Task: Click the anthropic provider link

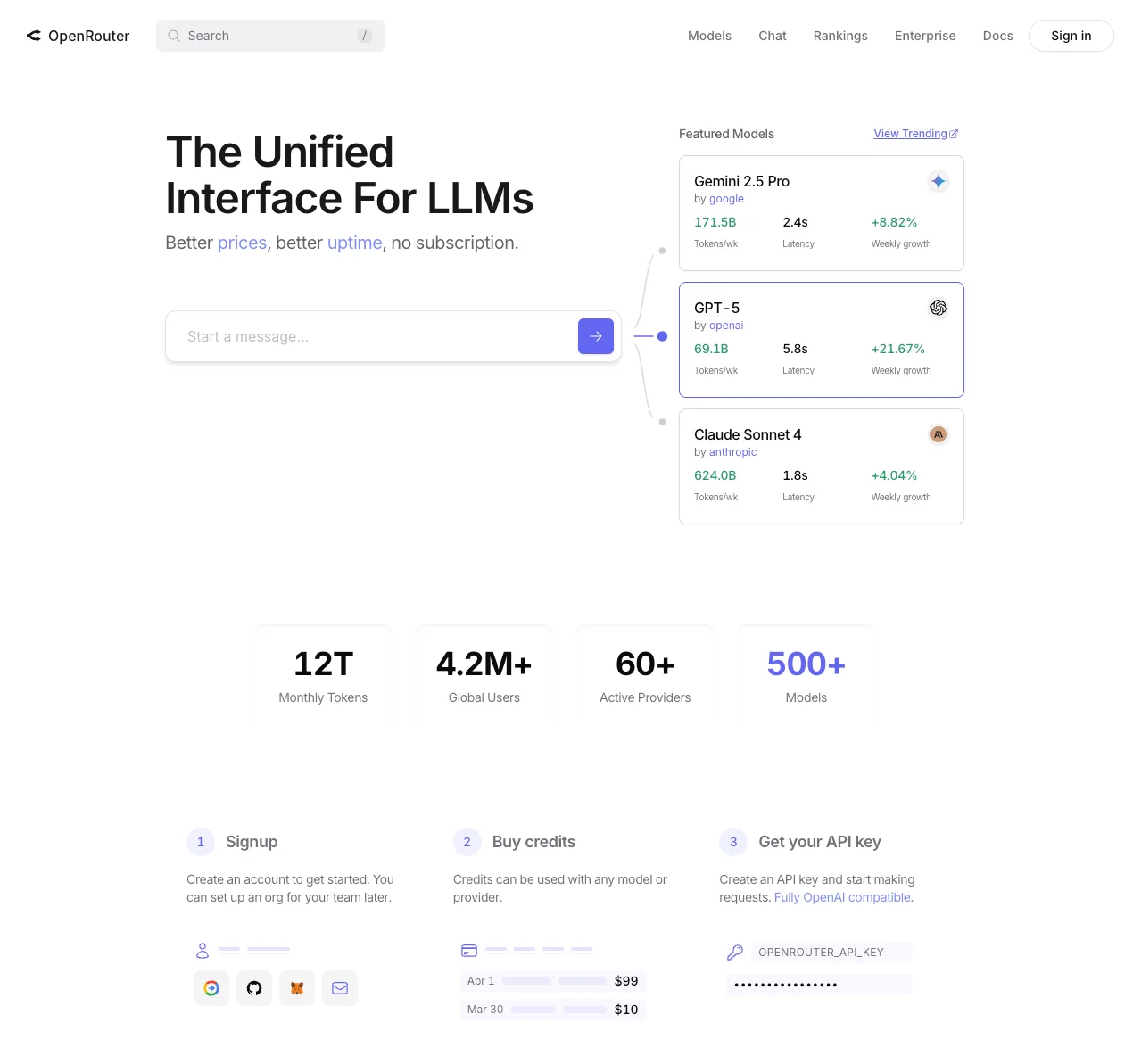Action: (732, 452)
